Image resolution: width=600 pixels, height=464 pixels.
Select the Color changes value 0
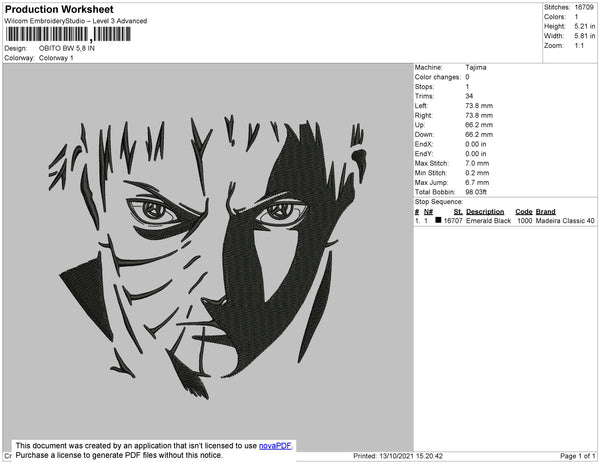pyautogui.click(x=467, y=77)
